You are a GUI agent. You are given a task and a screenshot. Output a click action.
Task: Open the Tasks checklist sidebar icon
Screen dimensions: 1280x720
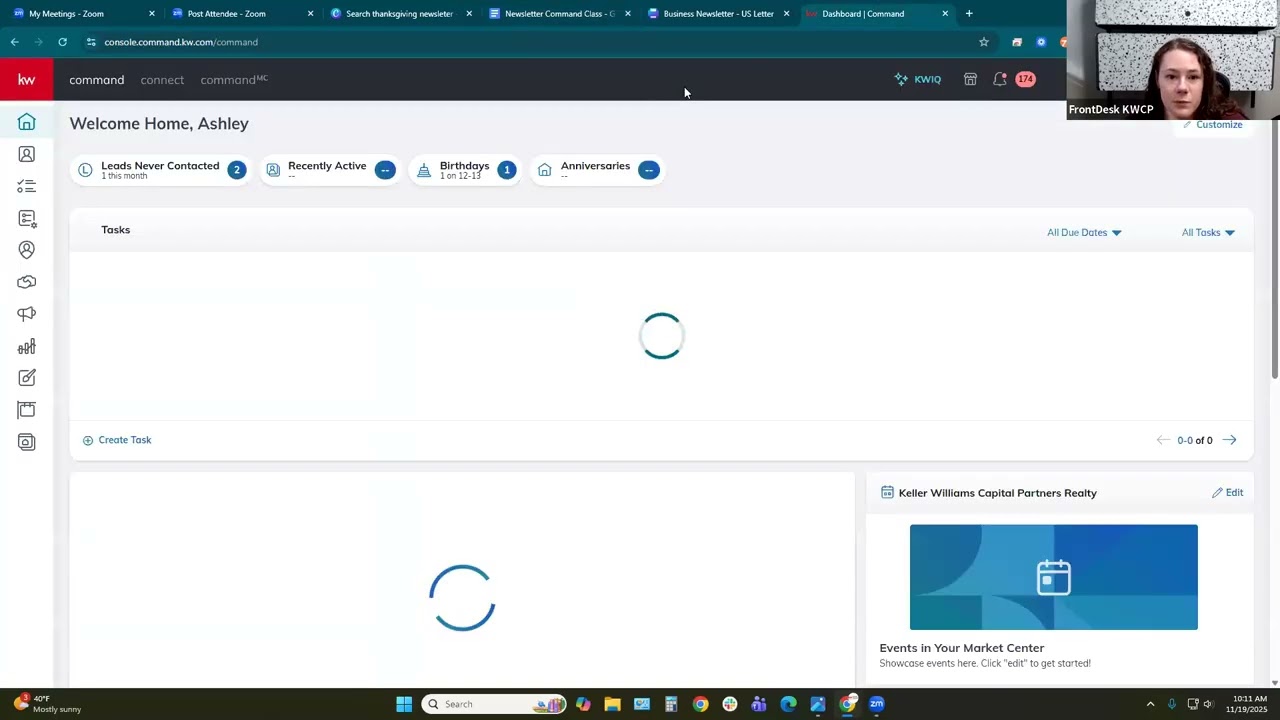click(26, 186)
